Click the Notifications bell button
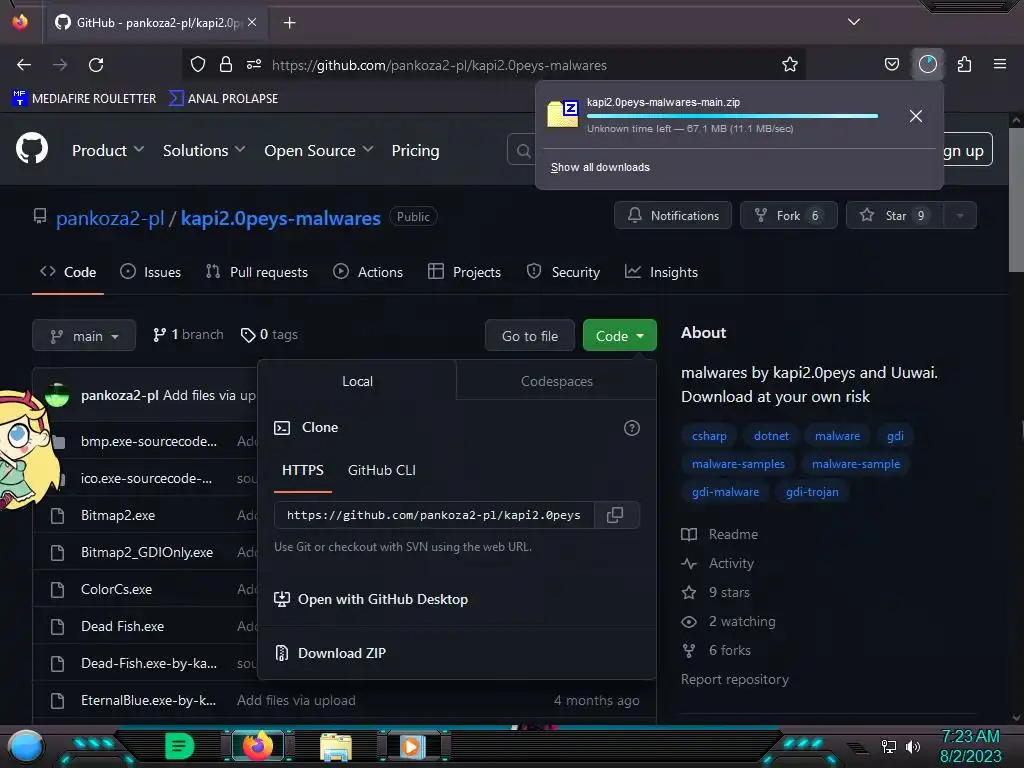1024x768 pixels. pyautogui.click(x=673, y=216)
